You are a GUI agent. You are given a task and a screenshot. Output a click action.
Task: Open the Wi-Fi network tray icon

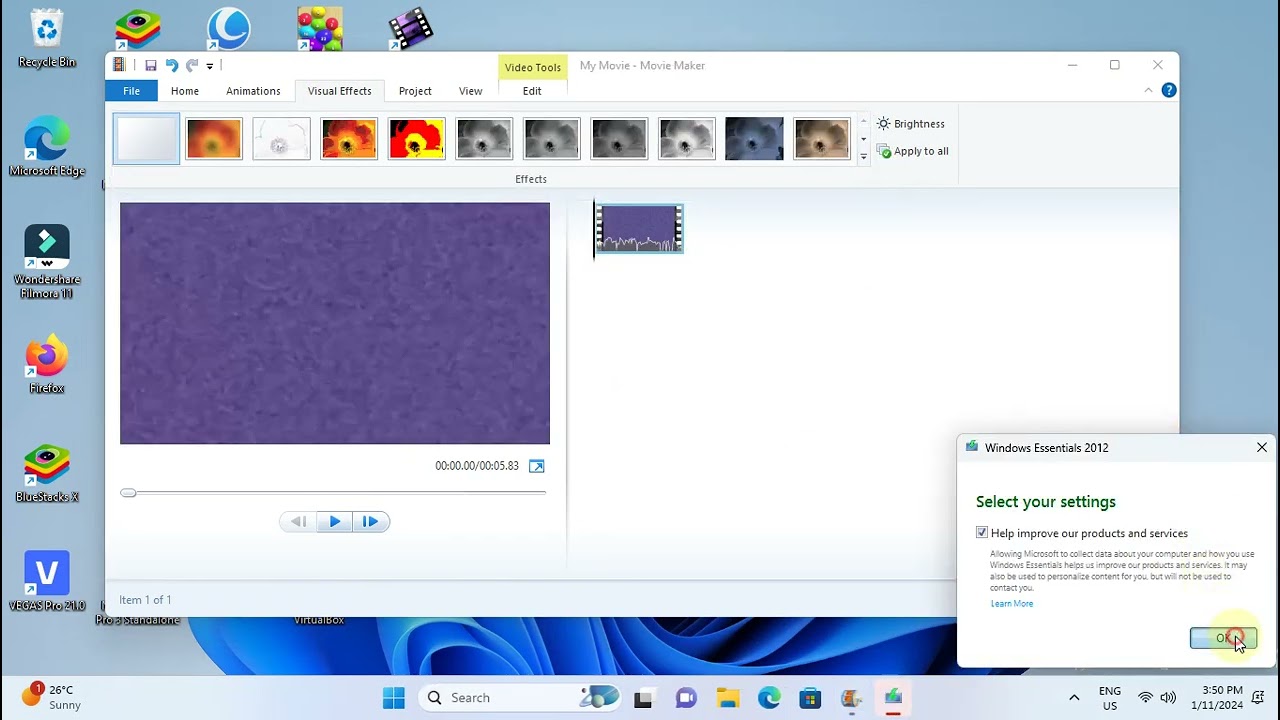point(1146,698)
